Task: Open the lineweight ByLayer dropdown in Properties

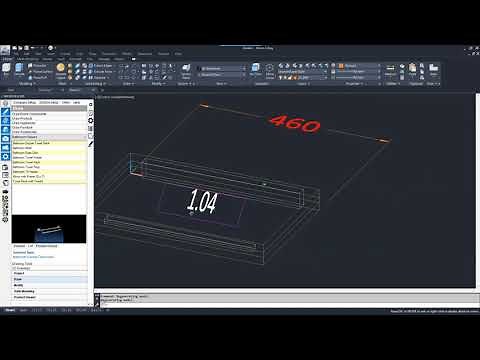Action: 357,71
